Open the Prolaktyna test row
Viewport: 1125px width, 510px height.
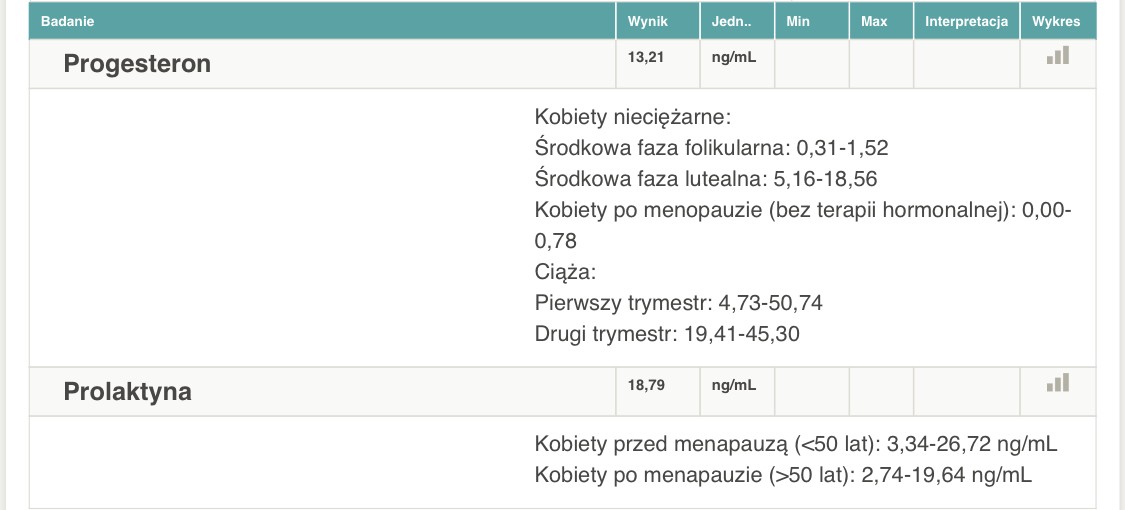click(127, 391)
